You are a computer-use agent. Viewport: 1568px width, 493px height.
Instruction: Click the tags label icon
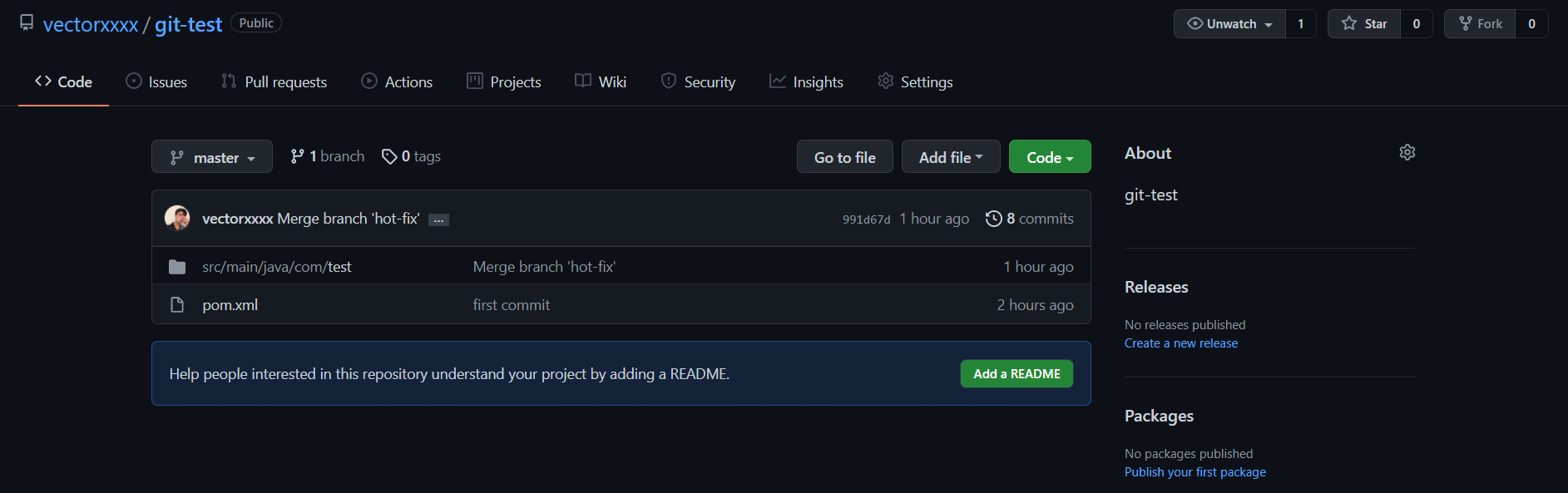point(388,156)
